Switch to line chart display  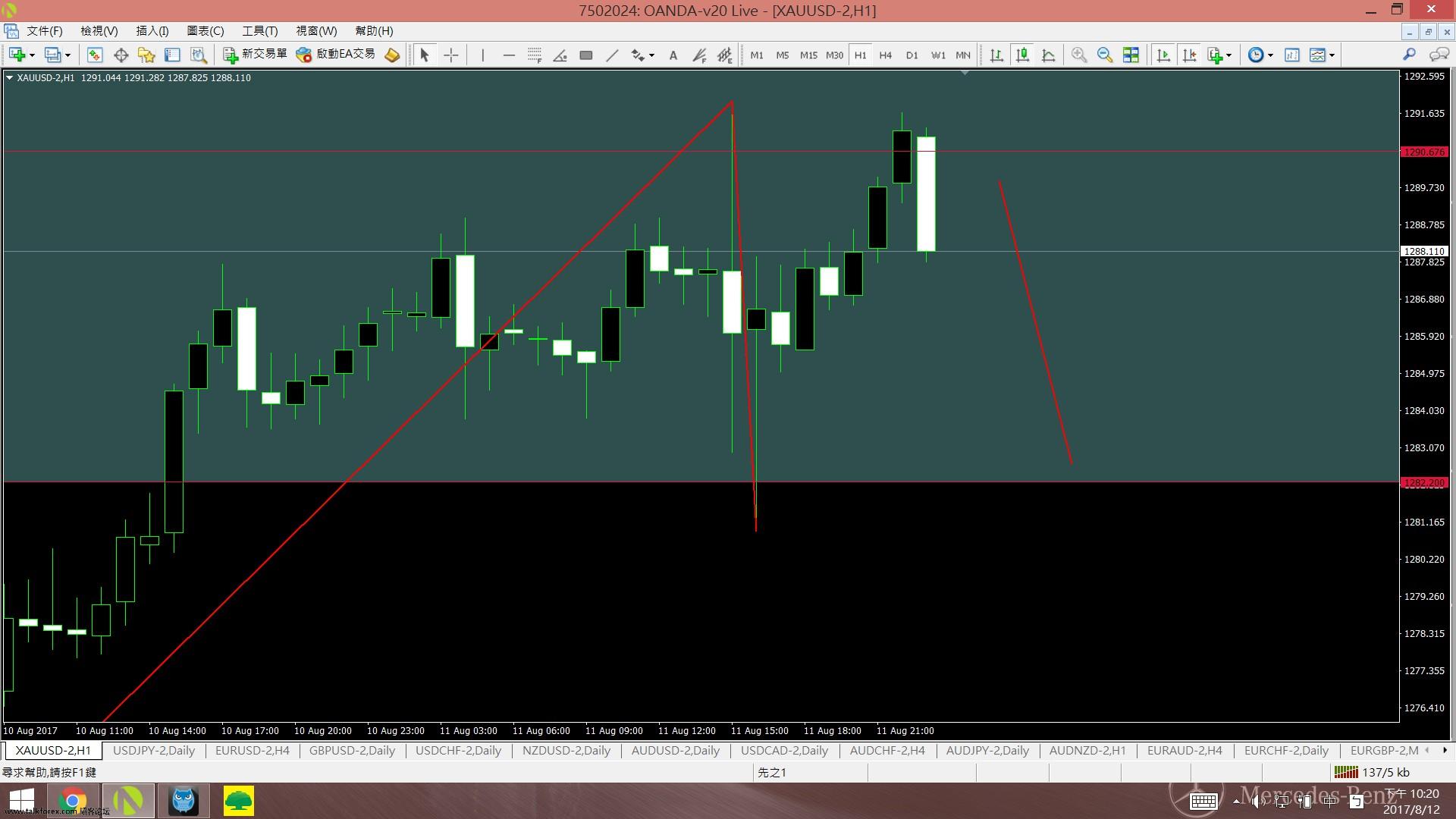point(1049,55)
